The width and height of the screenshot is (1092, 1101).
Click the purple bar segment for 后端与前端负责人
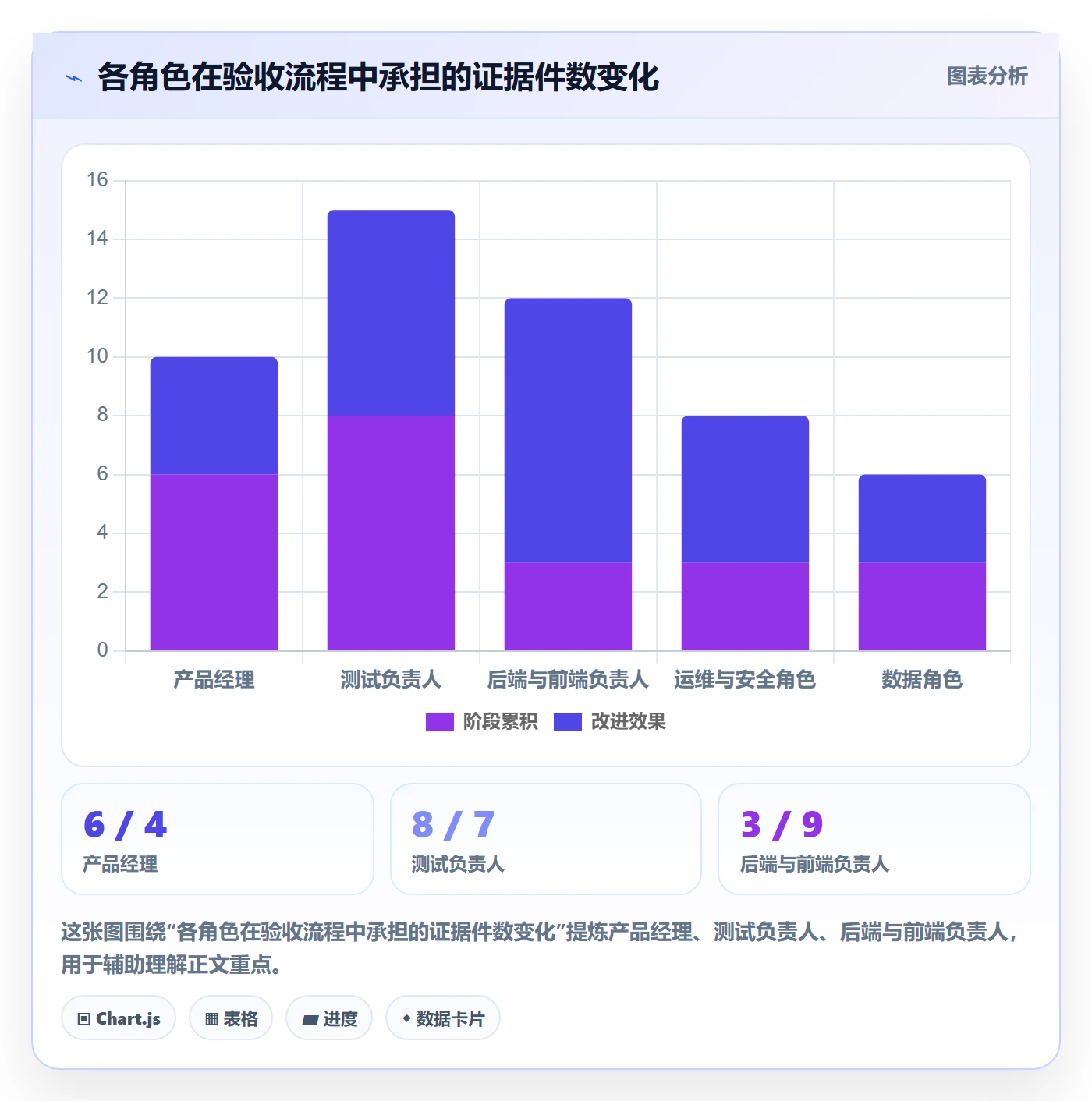pos(568,606)
